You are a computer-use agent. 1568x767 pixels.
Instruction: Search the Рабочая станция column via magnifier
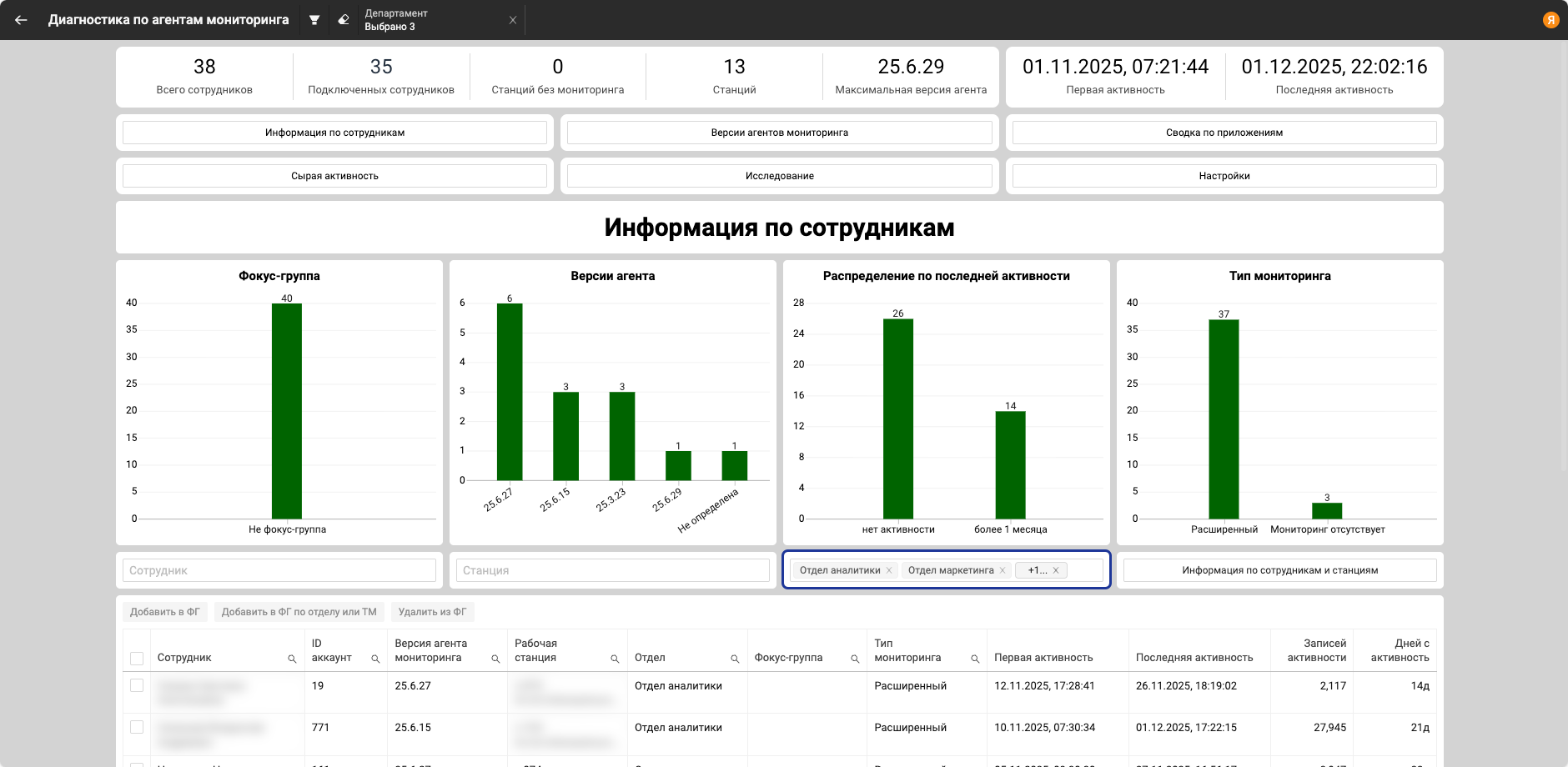(615, 659)
